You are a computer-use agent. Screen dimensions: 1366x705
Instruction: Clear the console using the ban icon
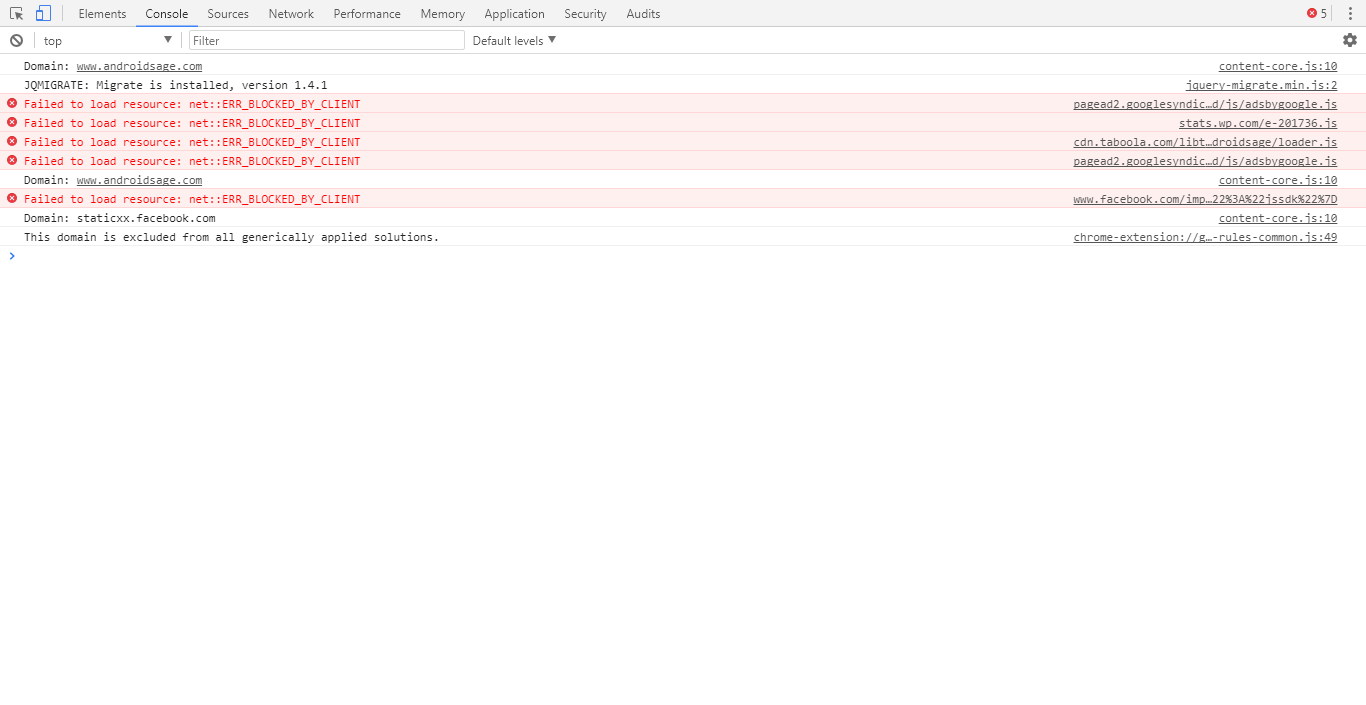coord(16,40)
